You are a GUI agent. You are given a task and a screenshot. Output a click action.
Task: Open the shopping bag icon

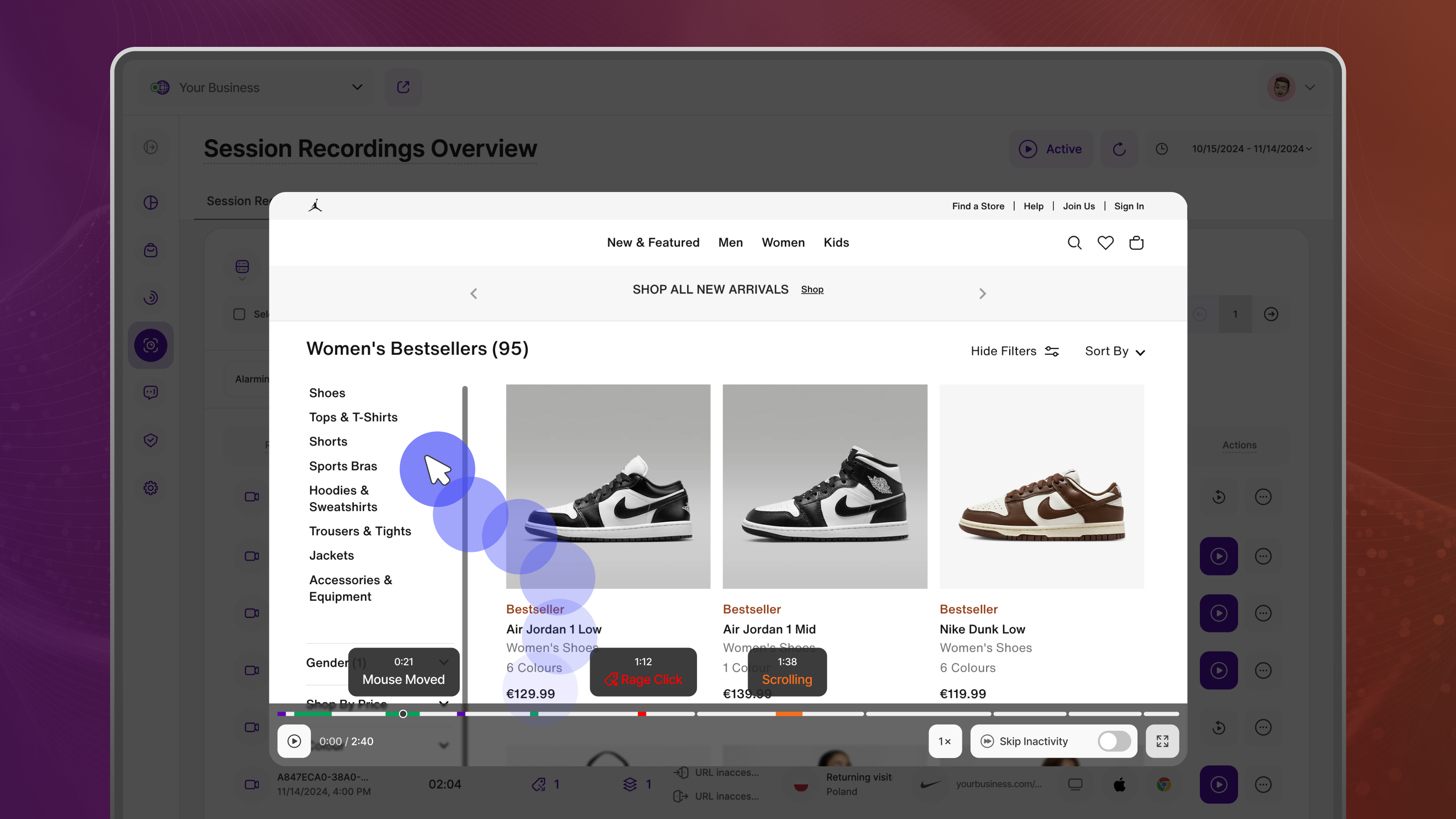tap(1136, 243)
